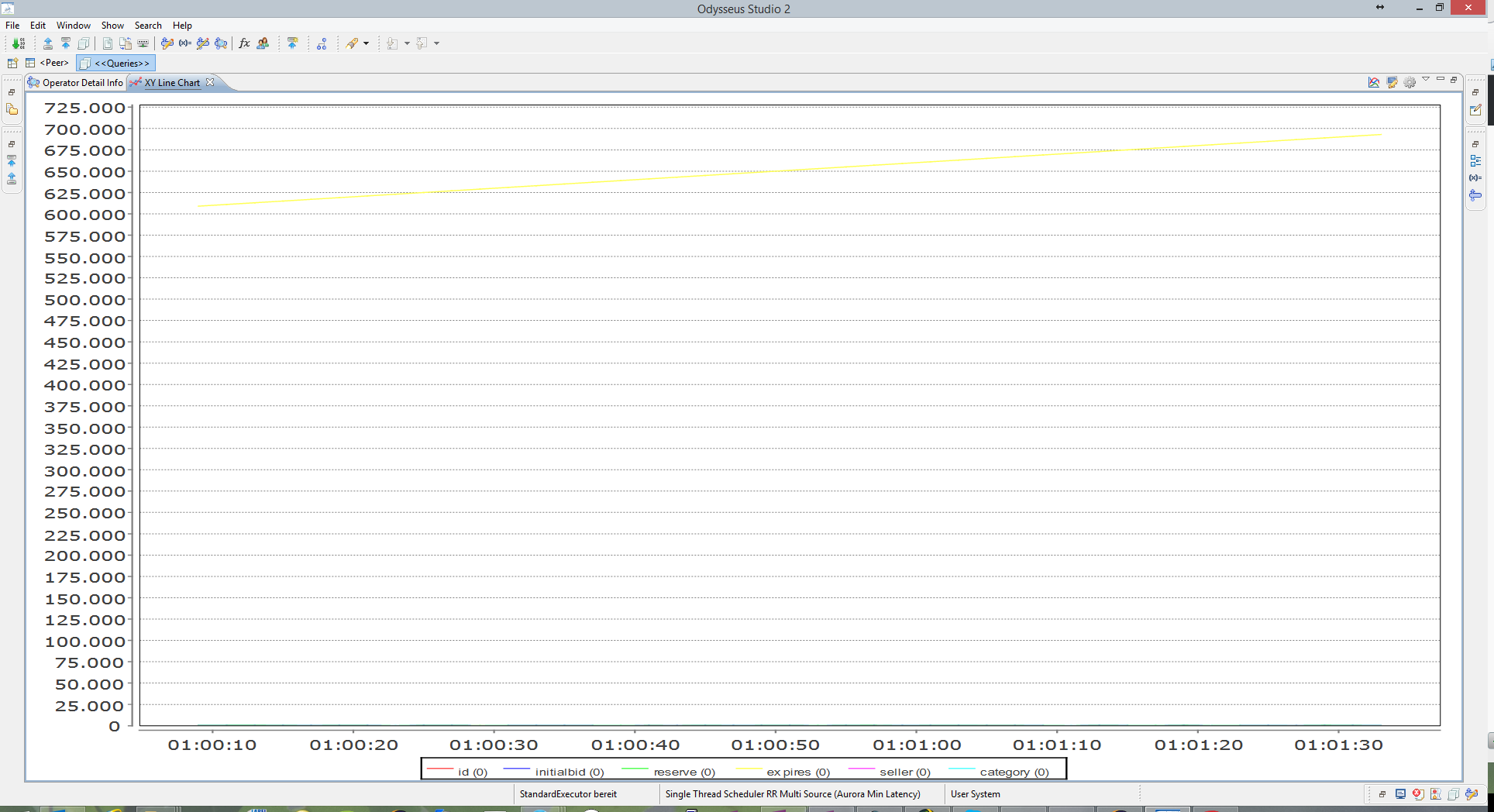Expand the highlighter tool dropdown arrow

[367, 43]
